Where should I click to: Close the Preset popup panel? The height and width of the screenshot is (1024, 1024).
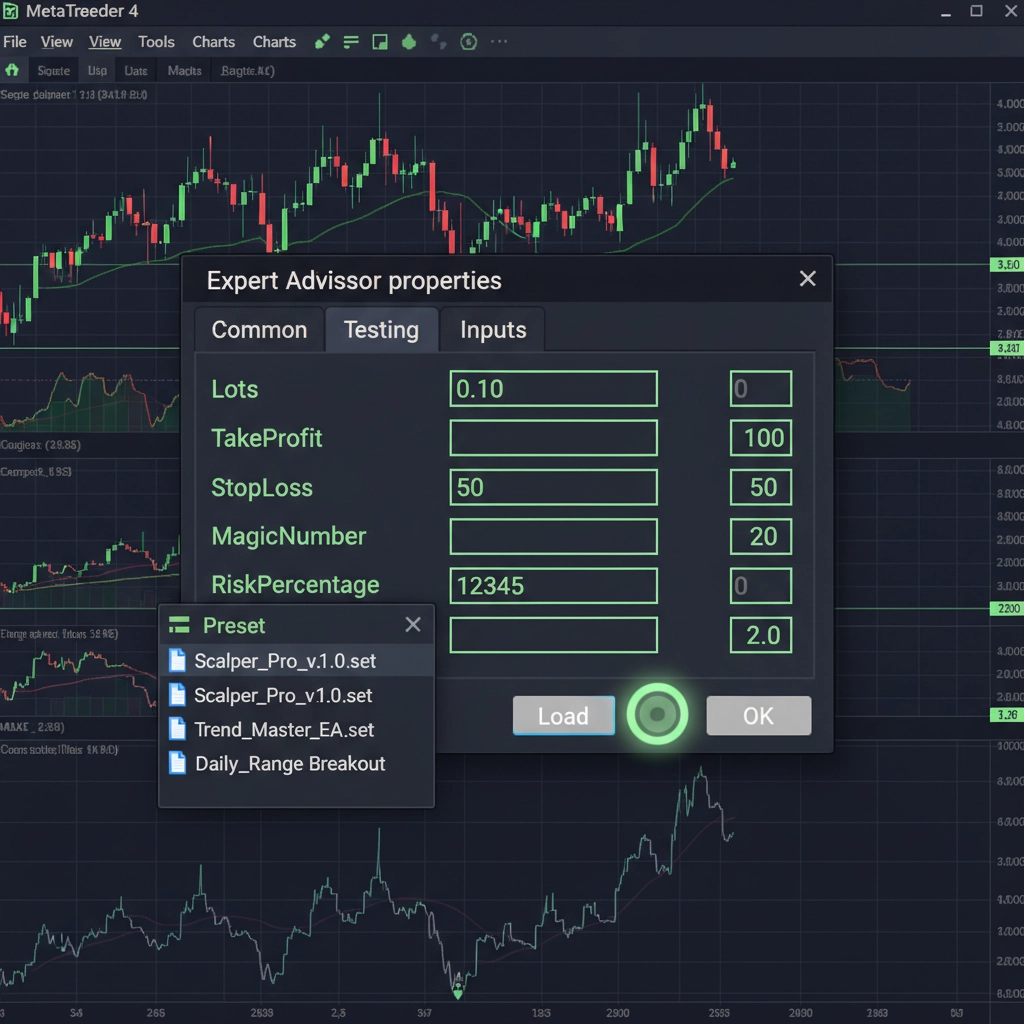point(413,626)
